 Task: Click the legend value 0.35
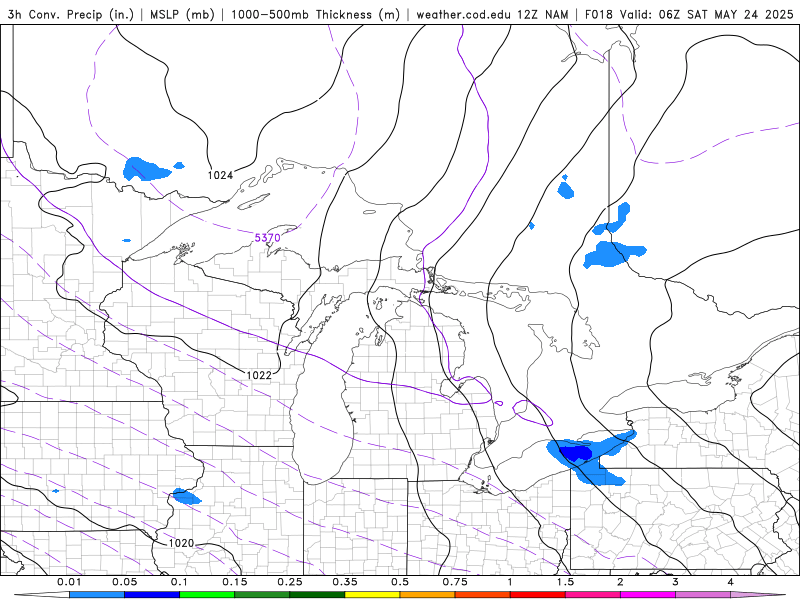(345, 582)
